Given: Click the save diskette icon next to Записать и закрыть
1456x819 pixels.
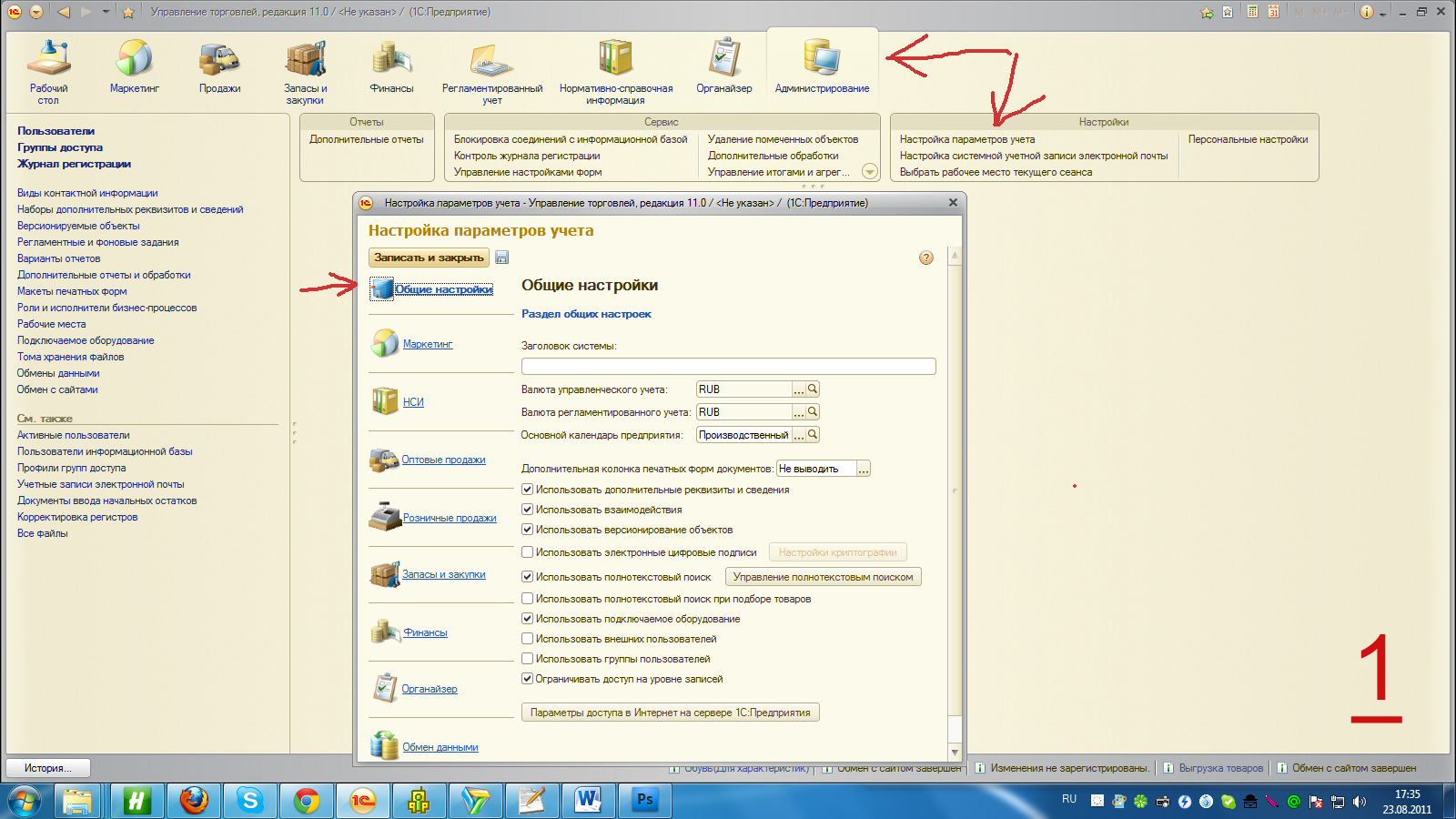Looking at the screenshot, I should (x=501, y=258).
